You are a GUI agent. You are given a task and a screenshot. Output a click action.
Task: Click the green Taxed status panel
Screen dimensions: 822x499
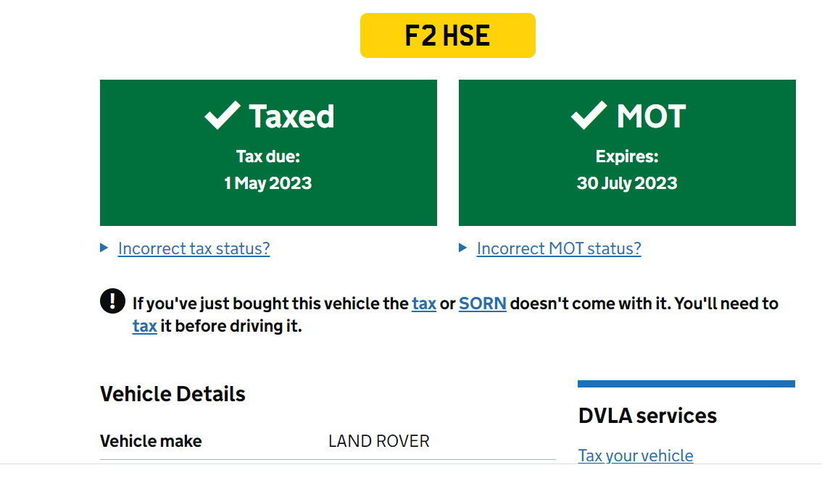[x=268, y=153]
